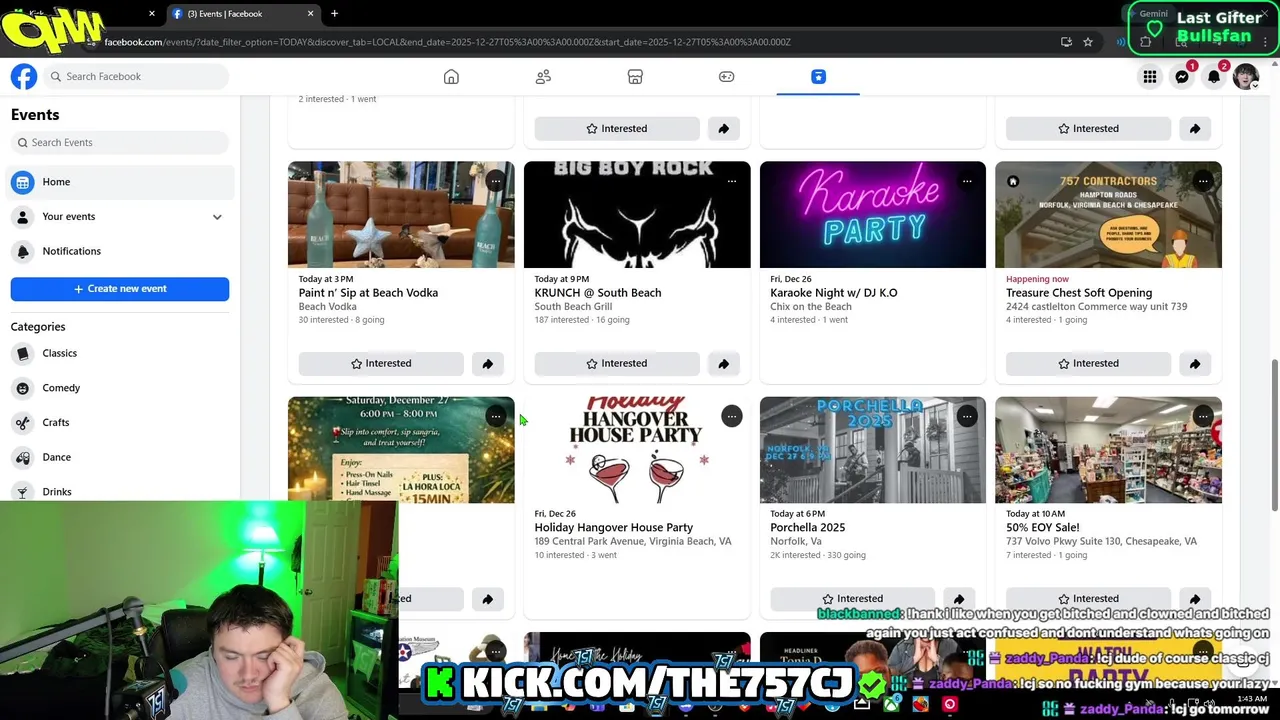Screen dimensions: 1280x720
Task: Open options menu on Treasure Chest card
Action: [1203, 181]
